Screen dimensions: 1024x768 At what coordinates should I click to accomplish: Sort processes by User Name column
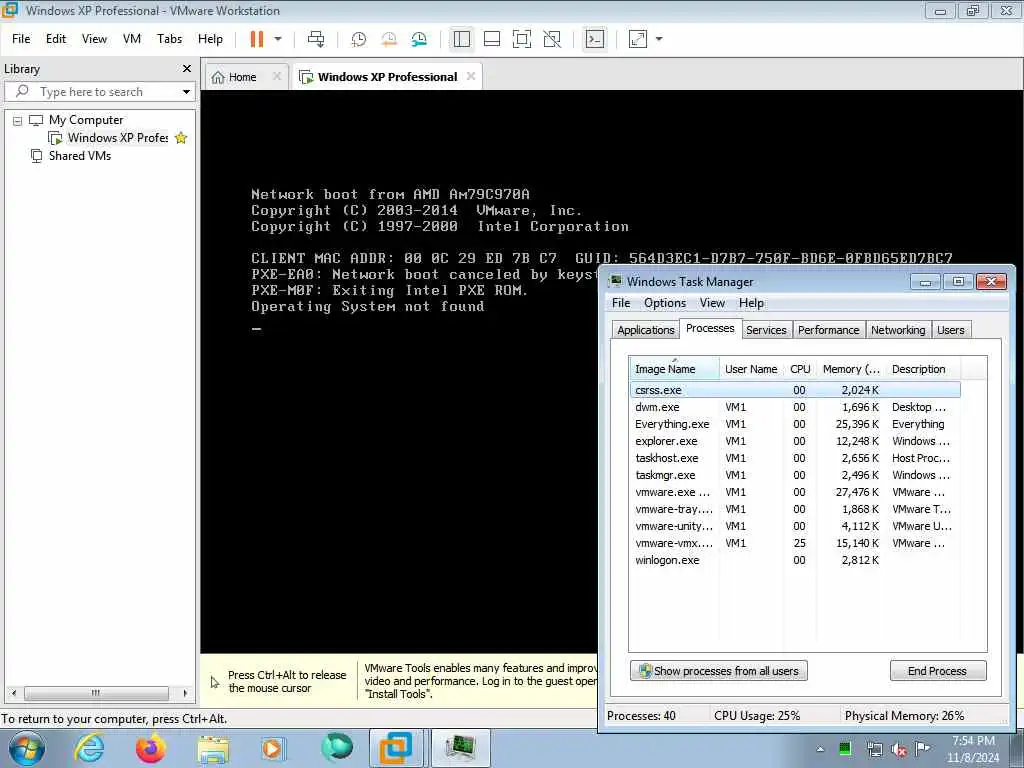[751, 369]
